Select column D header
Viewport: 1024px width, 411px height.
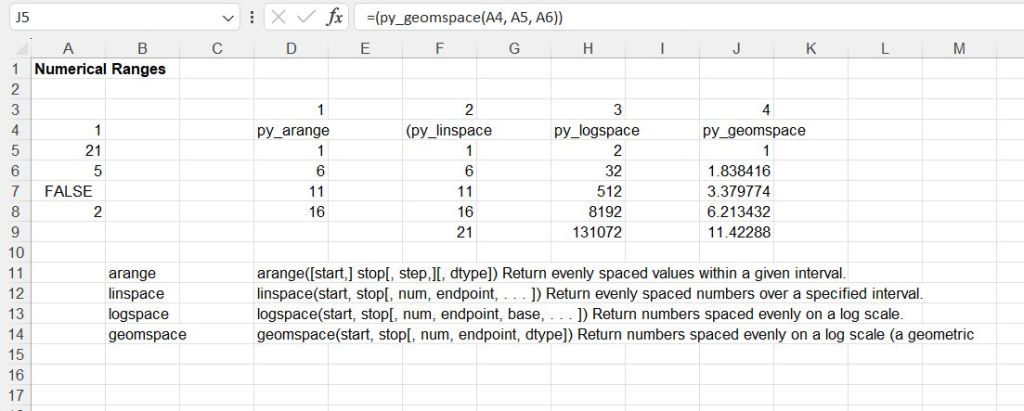tap(291, 49)
